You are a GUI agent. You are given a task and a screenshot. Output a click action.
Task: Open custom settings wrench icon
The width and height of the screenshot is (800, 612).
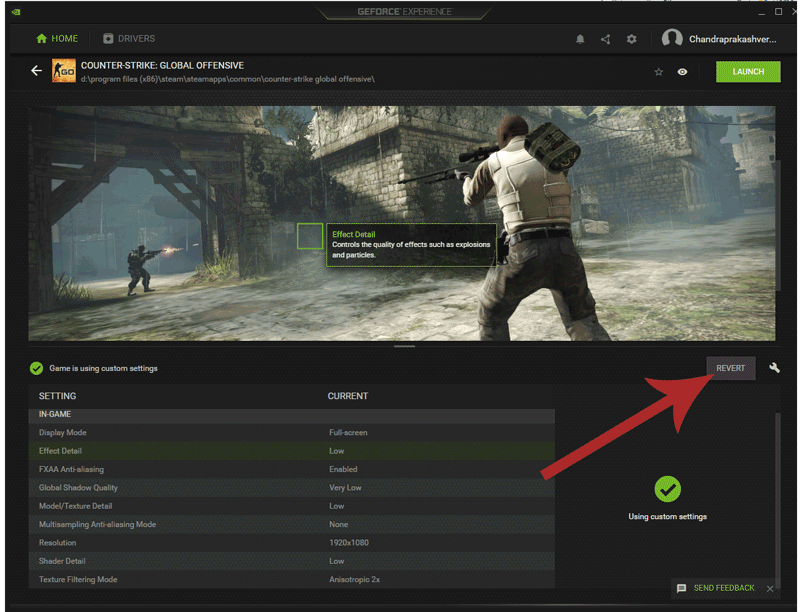tap(774, 368)
